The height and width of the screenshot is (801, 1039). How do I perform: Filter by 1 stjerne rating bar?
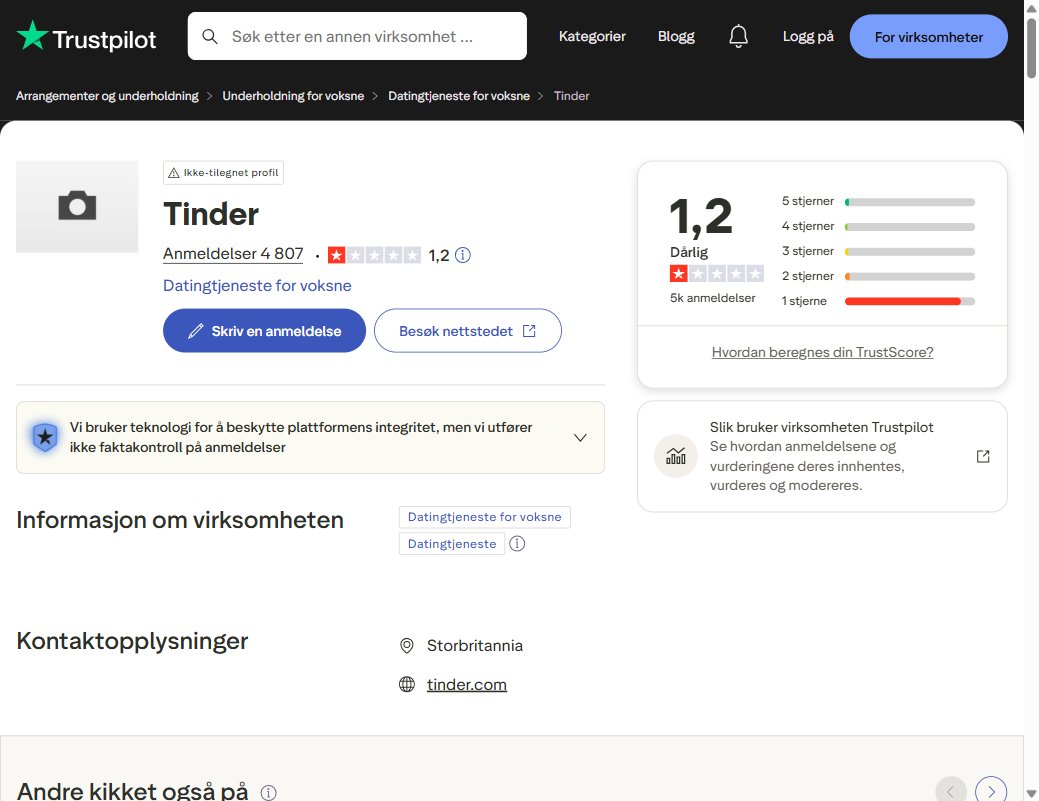878,301
